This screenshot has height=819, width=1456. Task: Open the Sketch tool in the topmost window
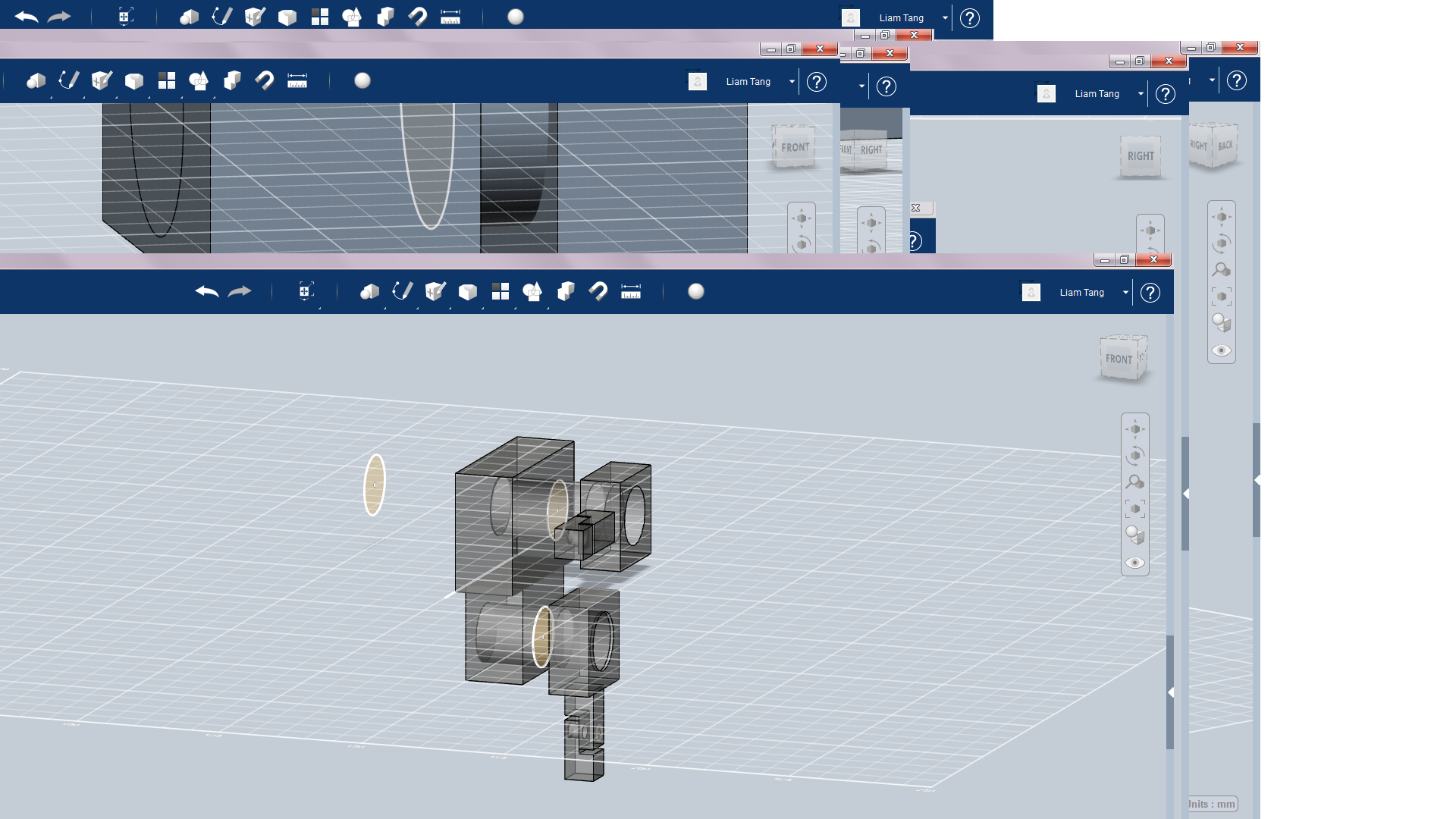(221, 17)
